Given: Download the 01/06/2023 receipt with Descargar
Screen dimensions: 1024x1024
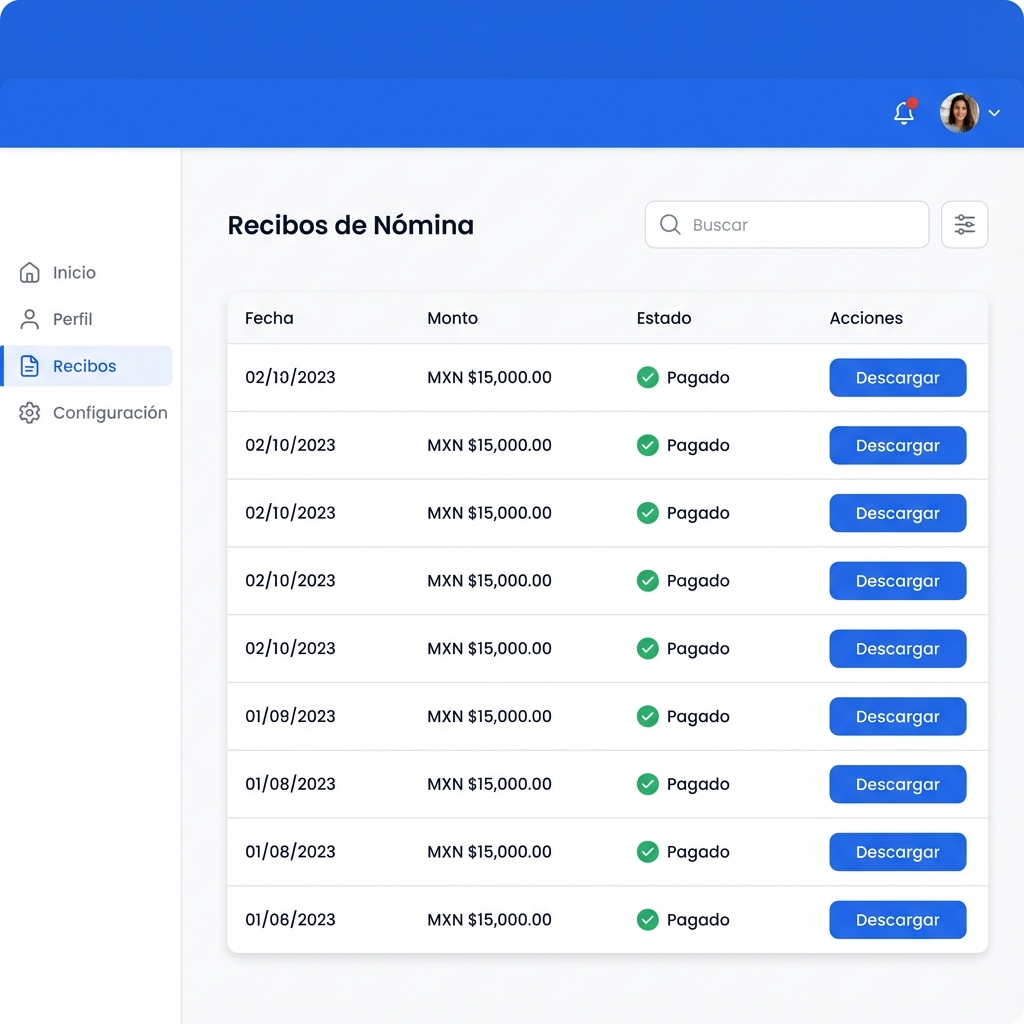Looking at the screenshot, I should pyautogui.click(x=897, y=920).
